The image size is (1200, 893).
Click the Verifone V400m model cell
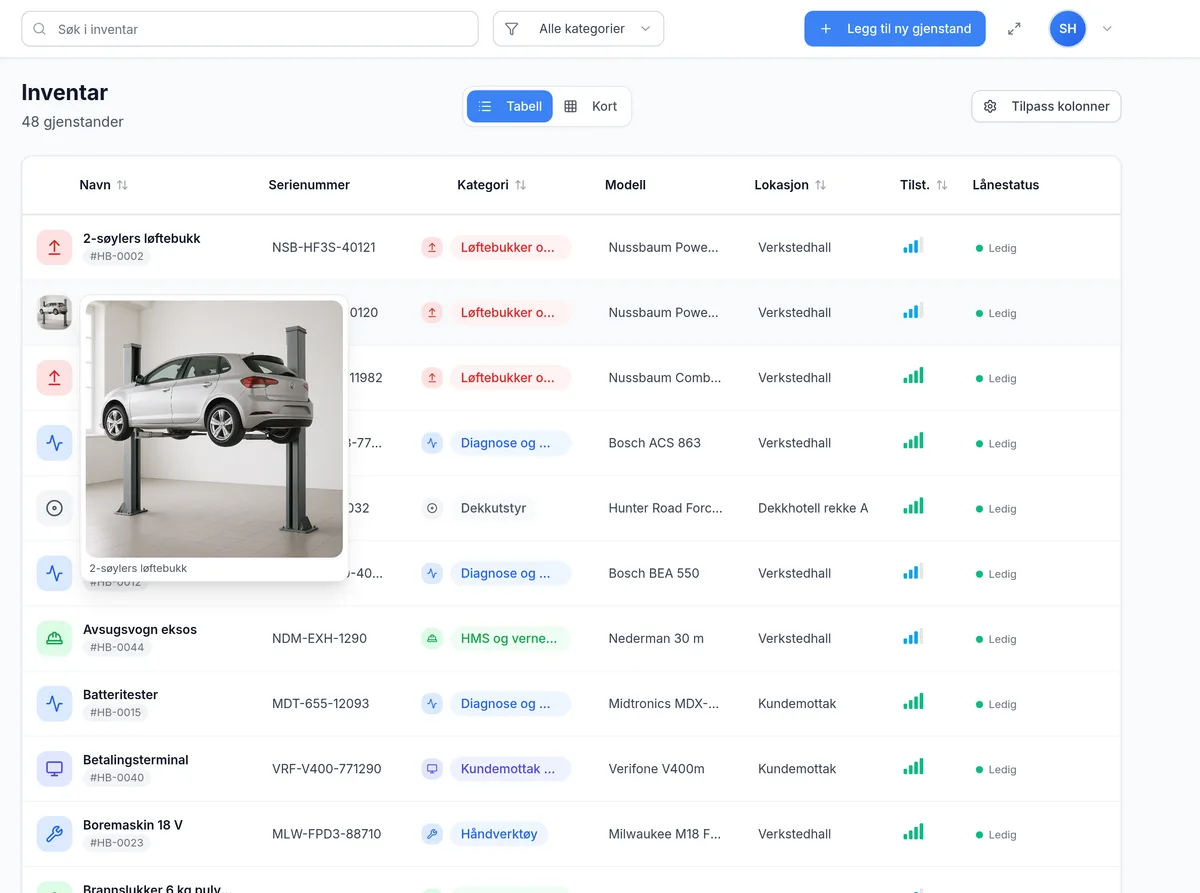[x=656, y=768]
